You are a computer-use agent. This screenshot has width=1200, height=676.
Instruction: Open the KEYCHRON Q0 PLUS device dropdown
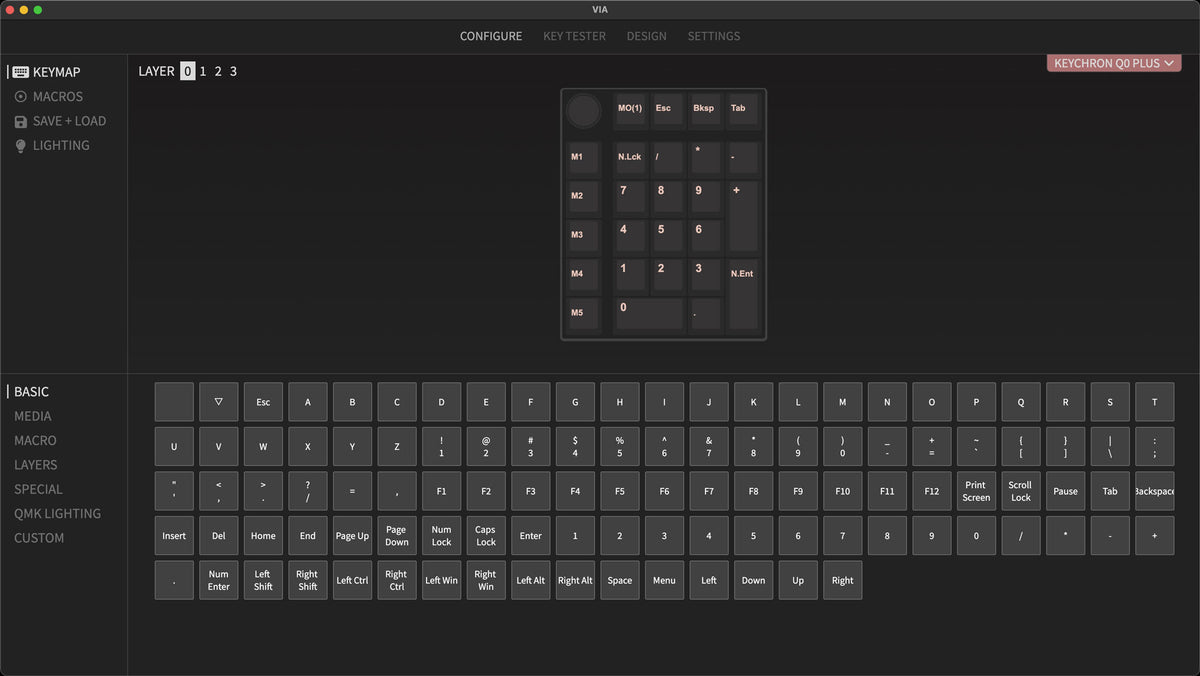coord(1113,62)
